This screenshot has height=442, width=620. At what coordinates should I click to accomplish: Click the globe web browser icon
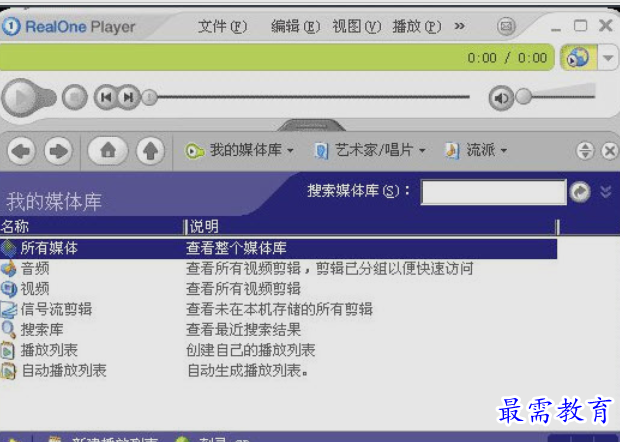pyautogui.click(x=578, y=58)
